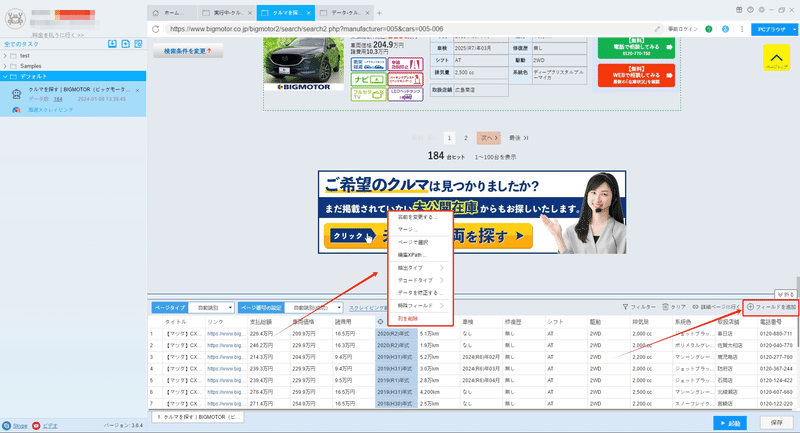Click page 2 in pagination

click(465, 138)
